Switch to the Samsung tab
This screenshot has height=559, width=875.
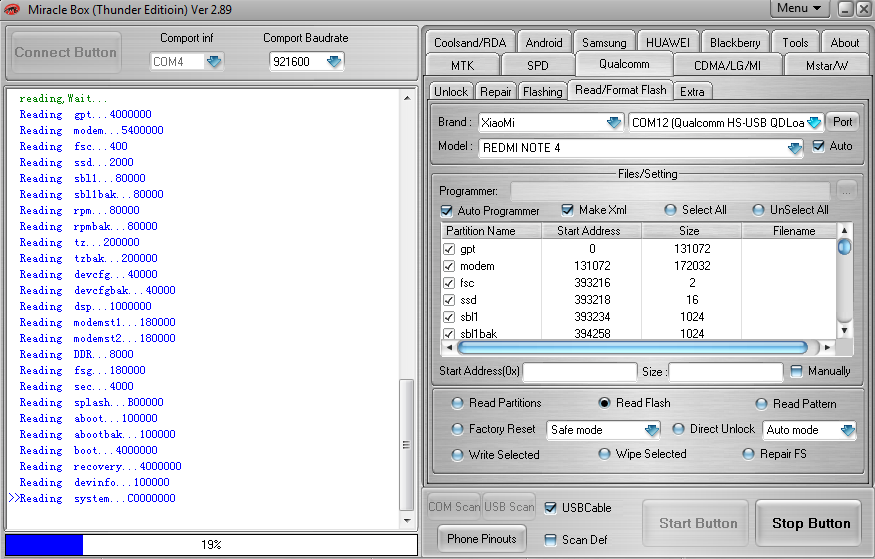604,42
